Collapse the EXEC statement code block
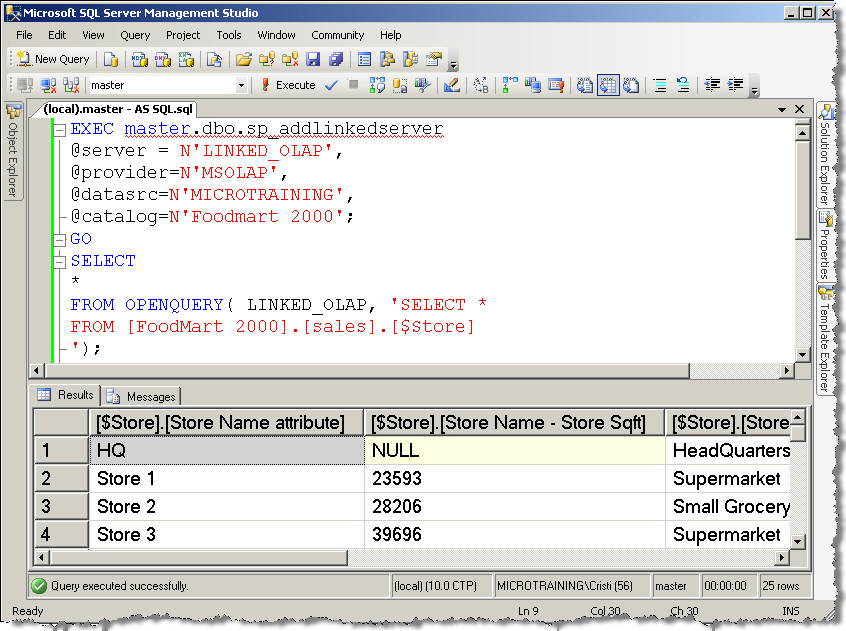846x631 pixels. tap(60, 129)
